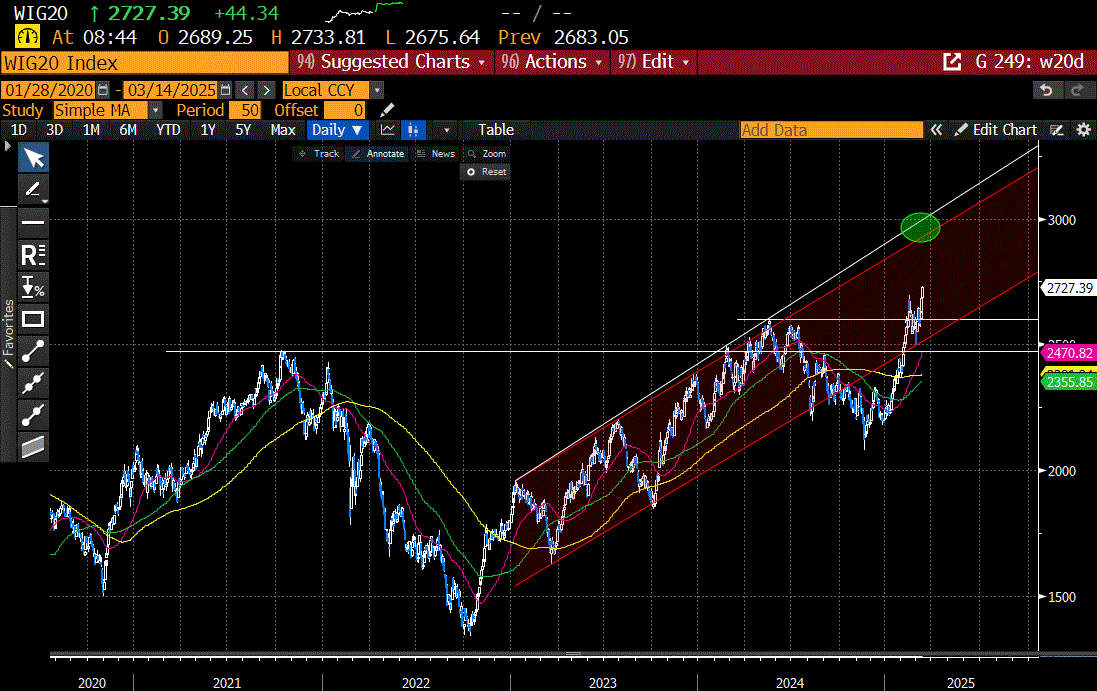Set range to 6M
This screenshot has height=691, width=1097.
[x=128, y=130]
